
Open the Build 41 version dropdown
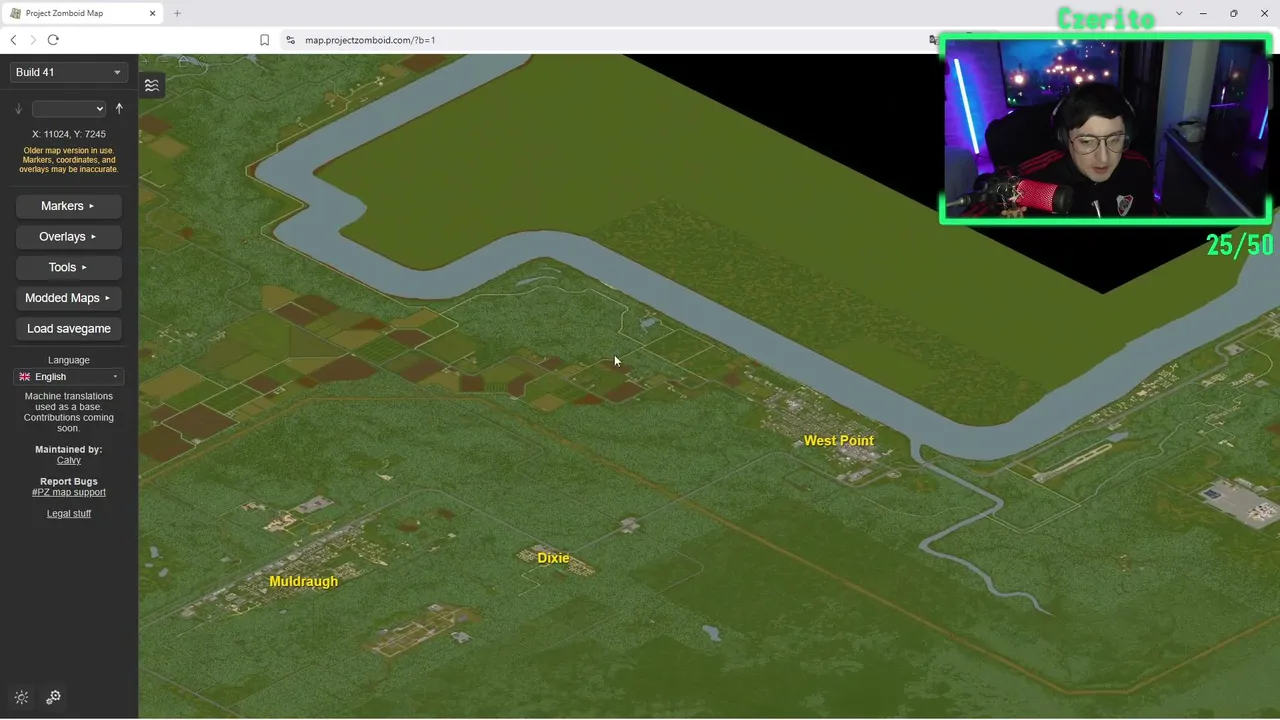[68, 72]
